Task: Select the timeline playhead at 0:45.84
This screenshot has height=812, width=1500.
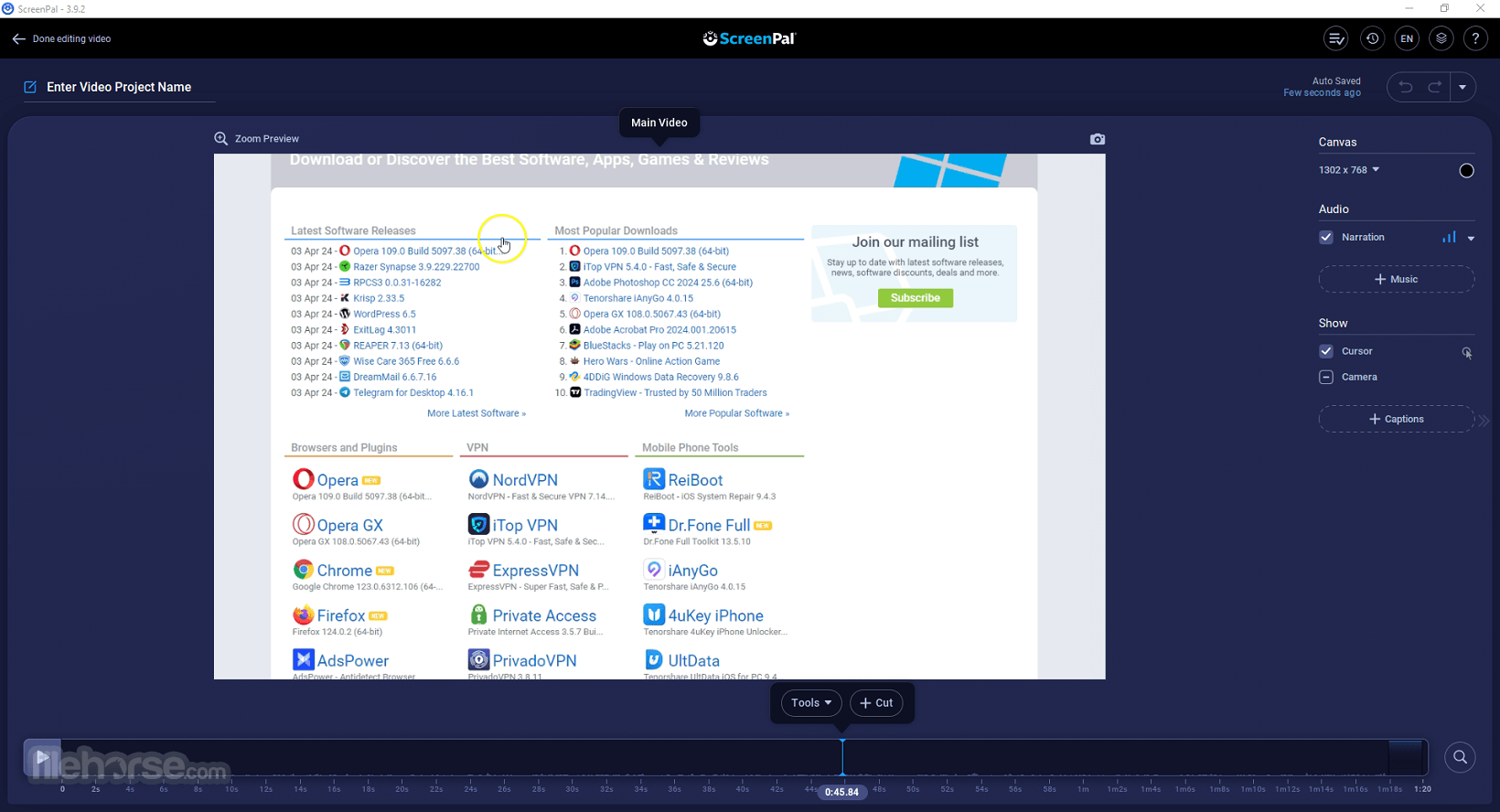Action: [x=842, y=757]
